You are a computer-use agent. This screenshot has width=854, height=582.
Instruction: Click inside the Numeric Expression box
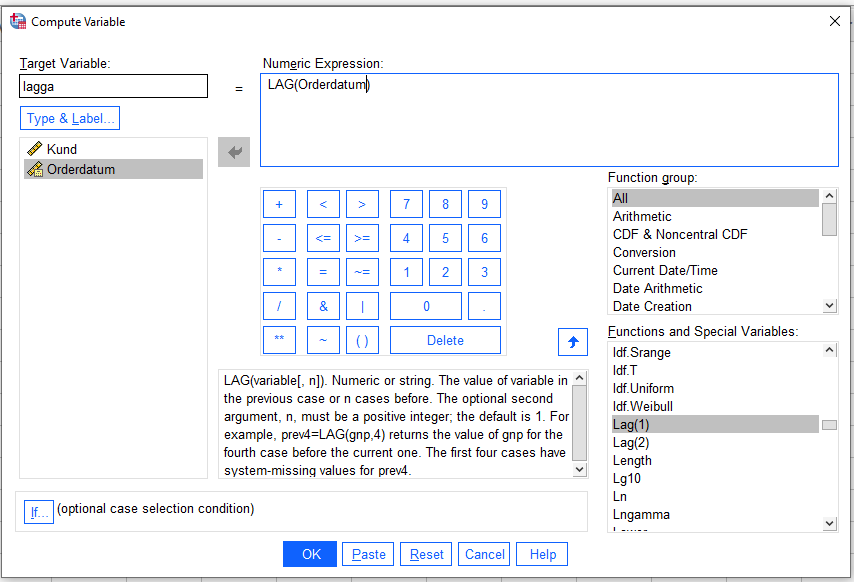coord(549,120)
